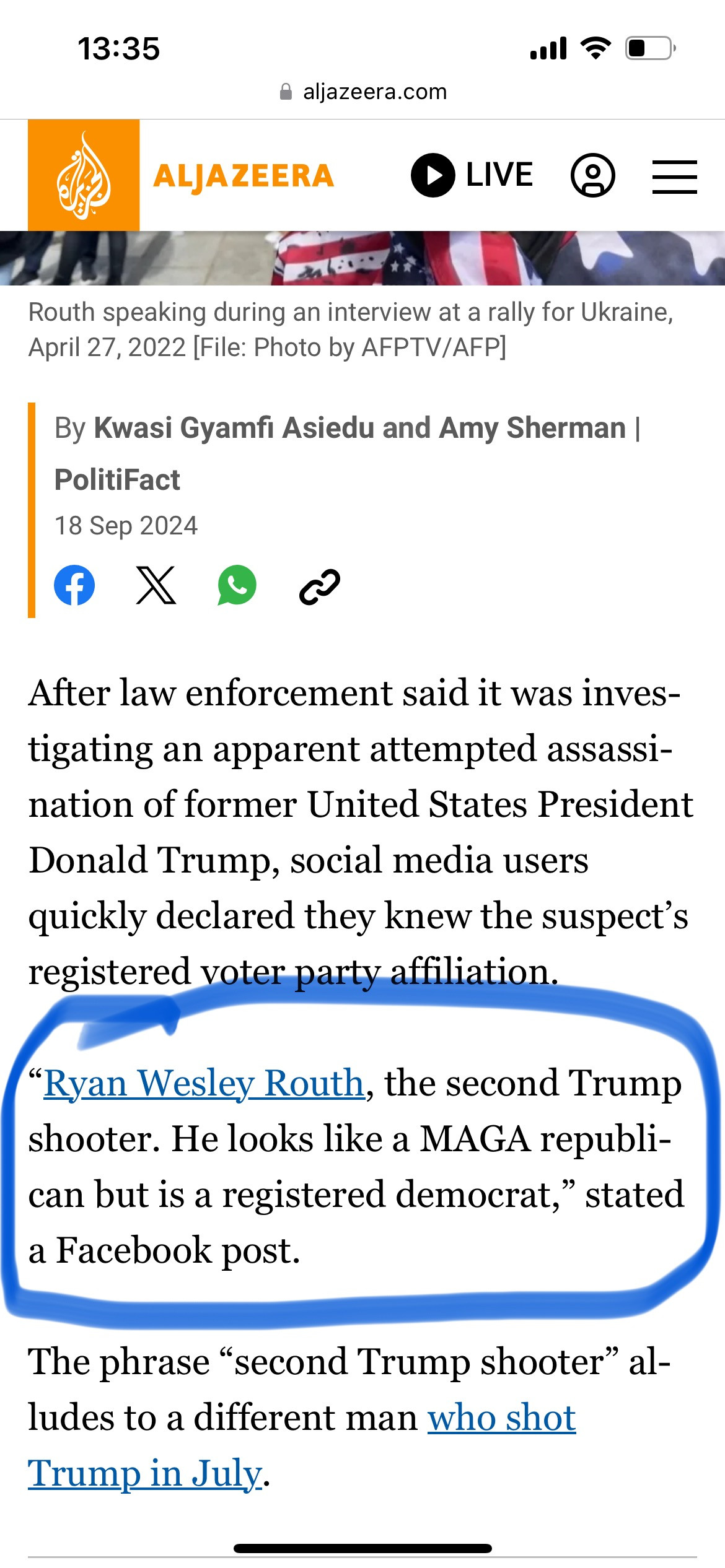Viewport: 725px width, 1568px height.
Task: Share article on X
Action: click(156, 585)
